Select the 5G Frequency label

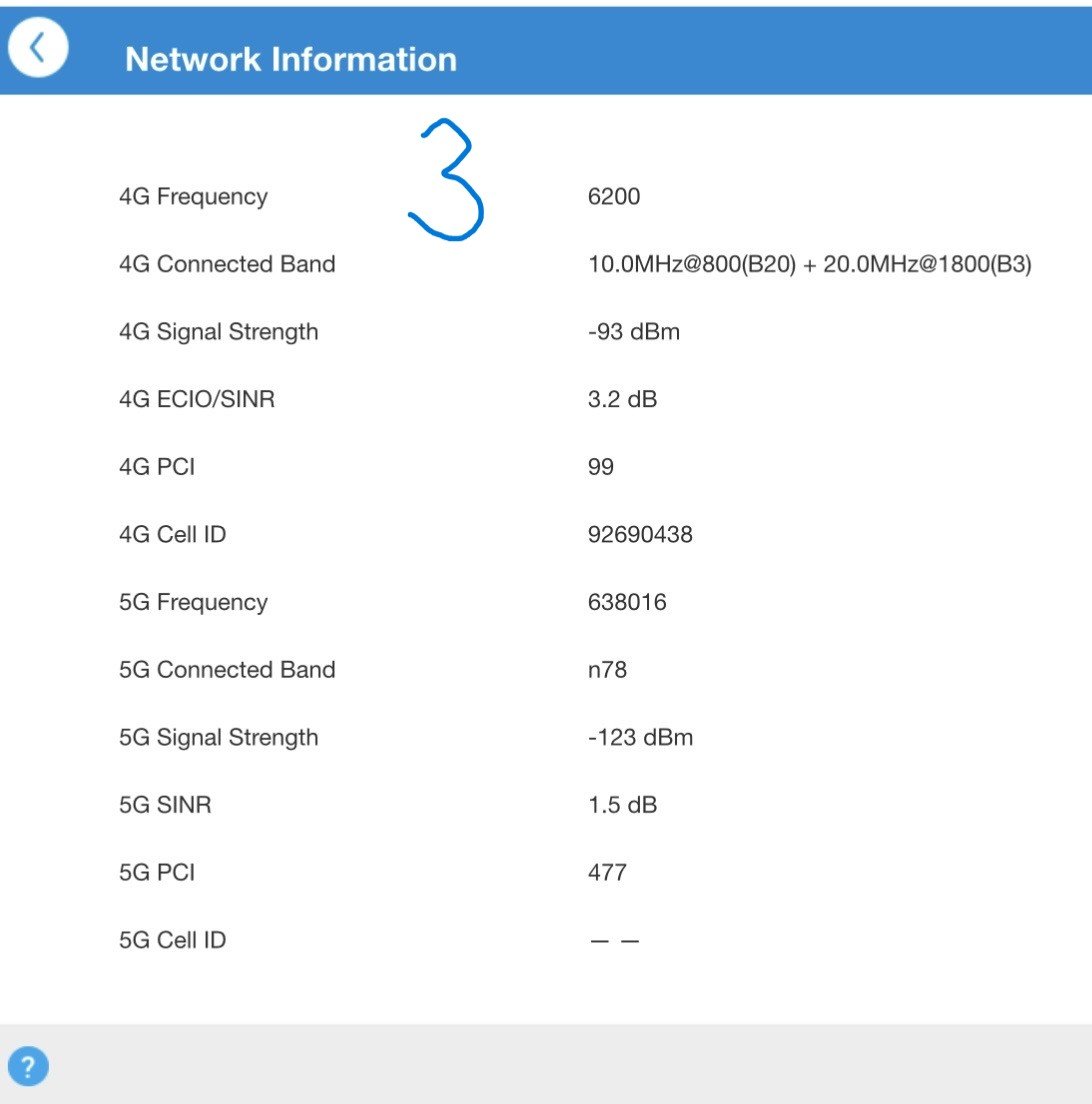[193, 602]
